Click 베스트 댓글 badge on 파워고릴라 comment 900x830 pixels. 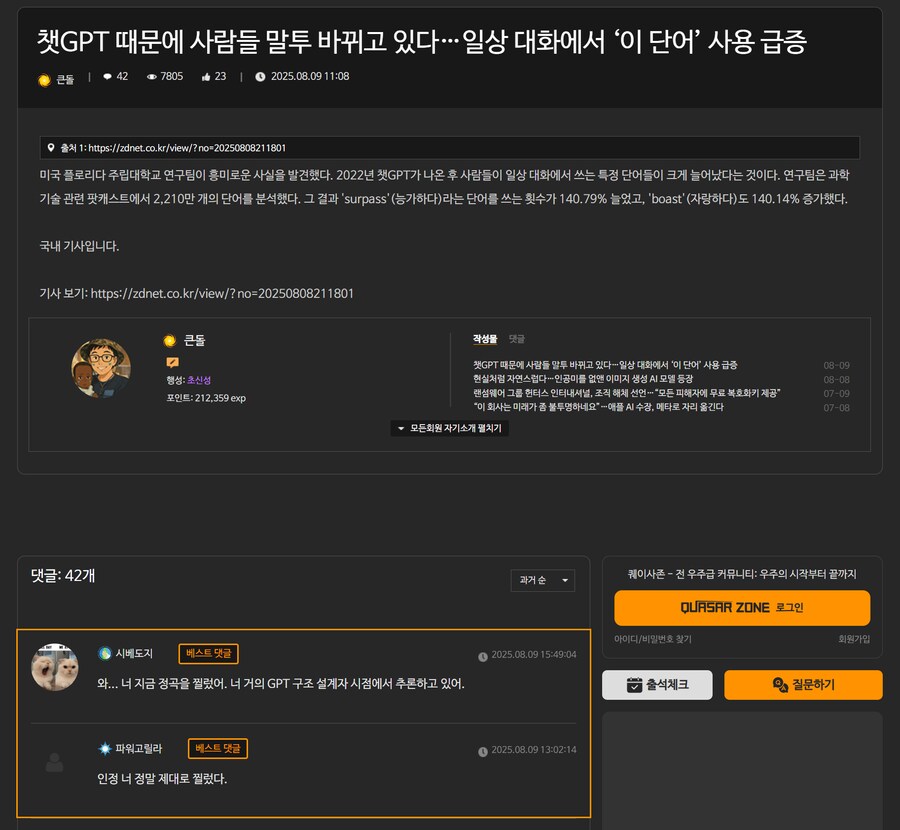[x=218, y=748]
